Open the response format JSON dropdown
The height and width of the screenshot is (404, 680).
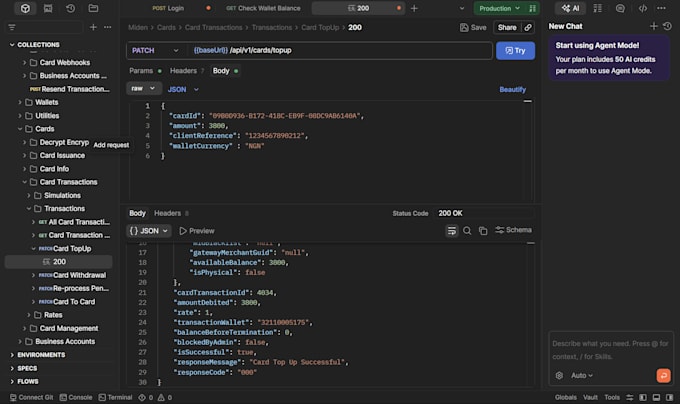(148, 231)
